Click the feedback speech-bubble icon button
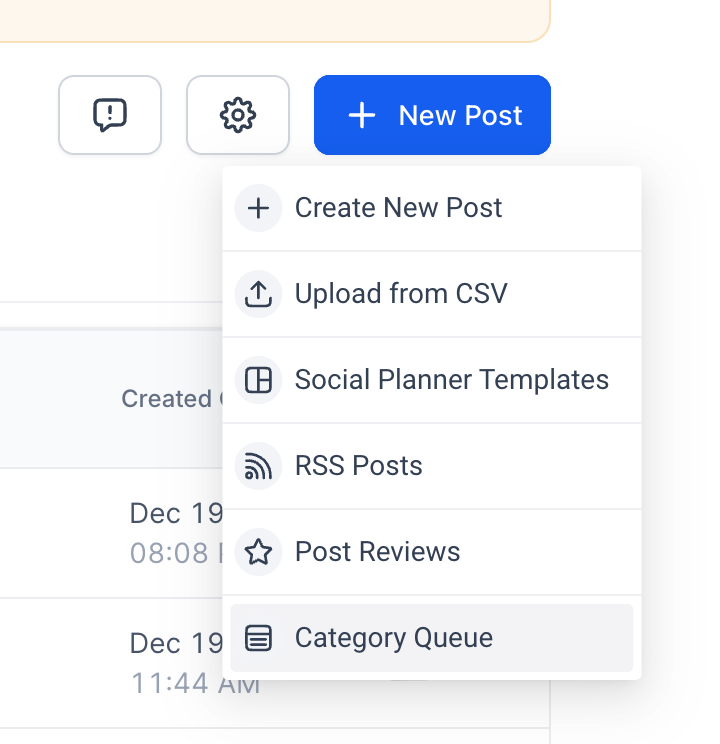The width and height of the screenshot is (720, 744). [110, 115]
